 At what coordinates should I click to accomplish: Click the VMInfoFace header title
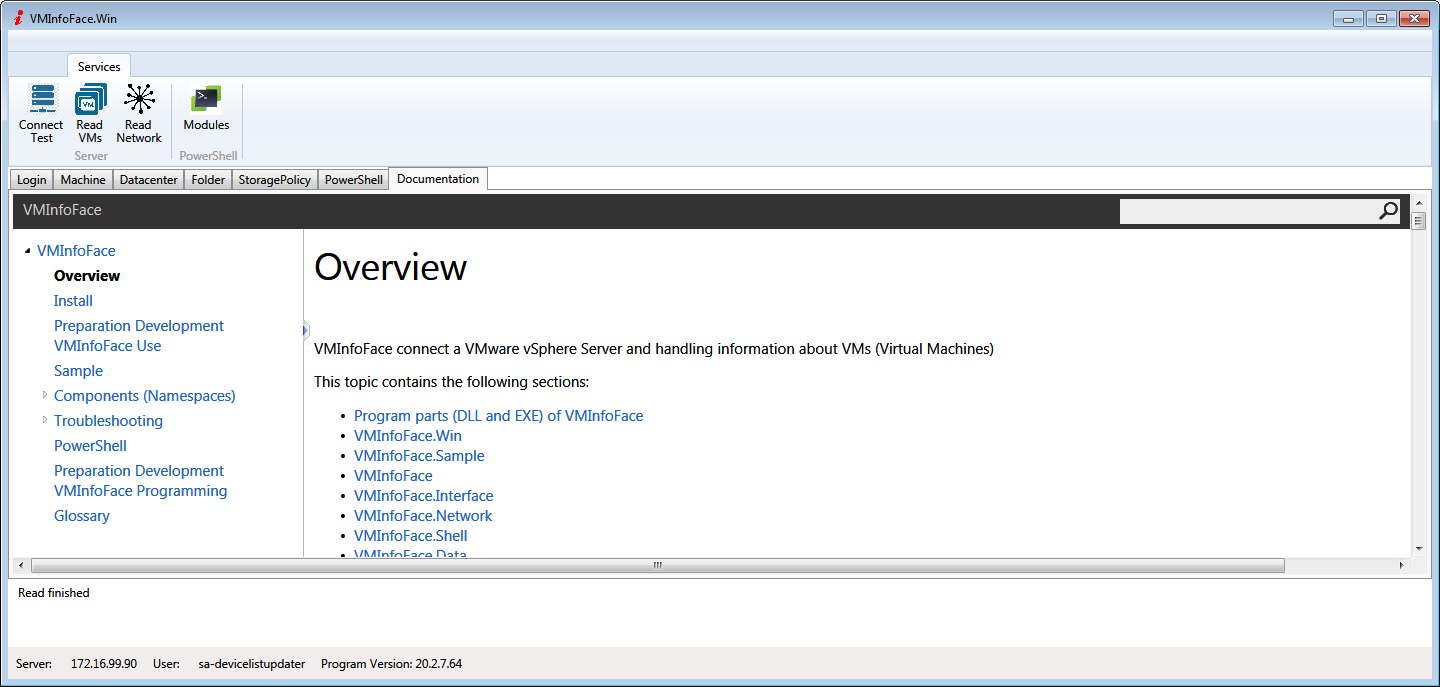coord(62,210)
